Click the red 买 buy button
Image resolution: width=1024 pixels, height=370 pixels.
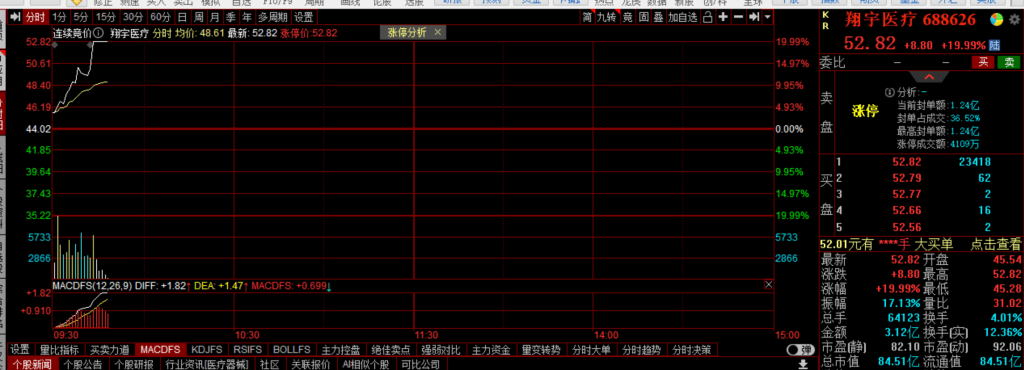(x=982, y=62)
